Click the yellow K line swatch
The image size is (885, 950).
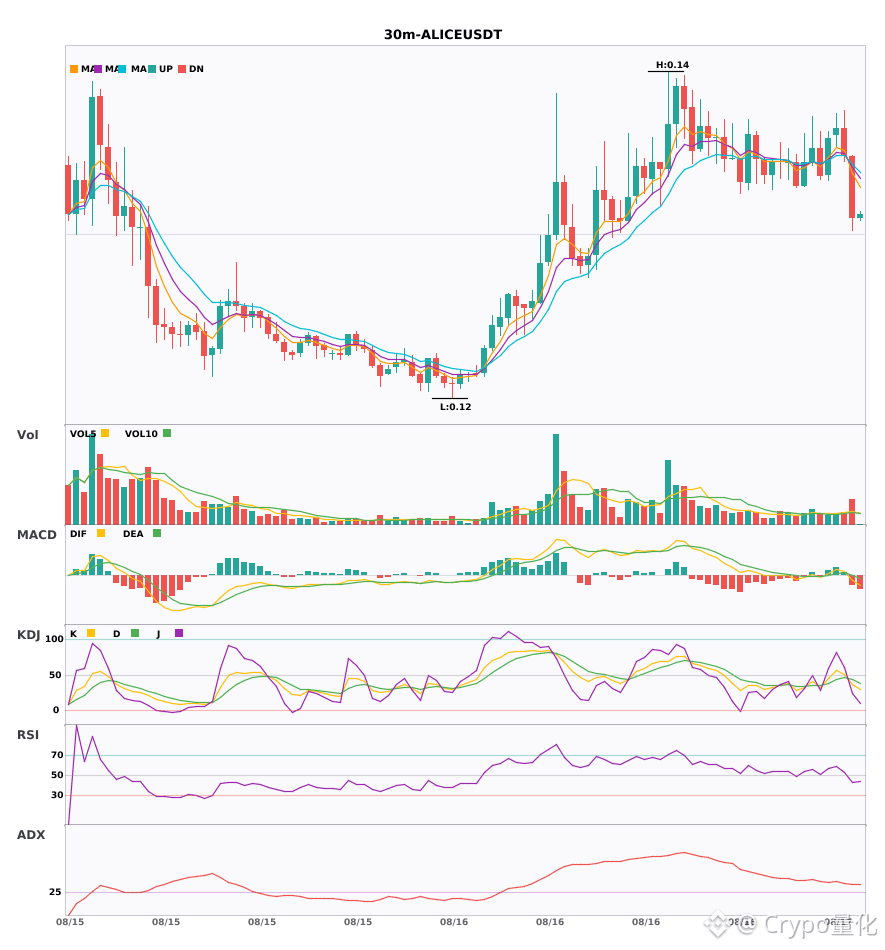[91, 633]
